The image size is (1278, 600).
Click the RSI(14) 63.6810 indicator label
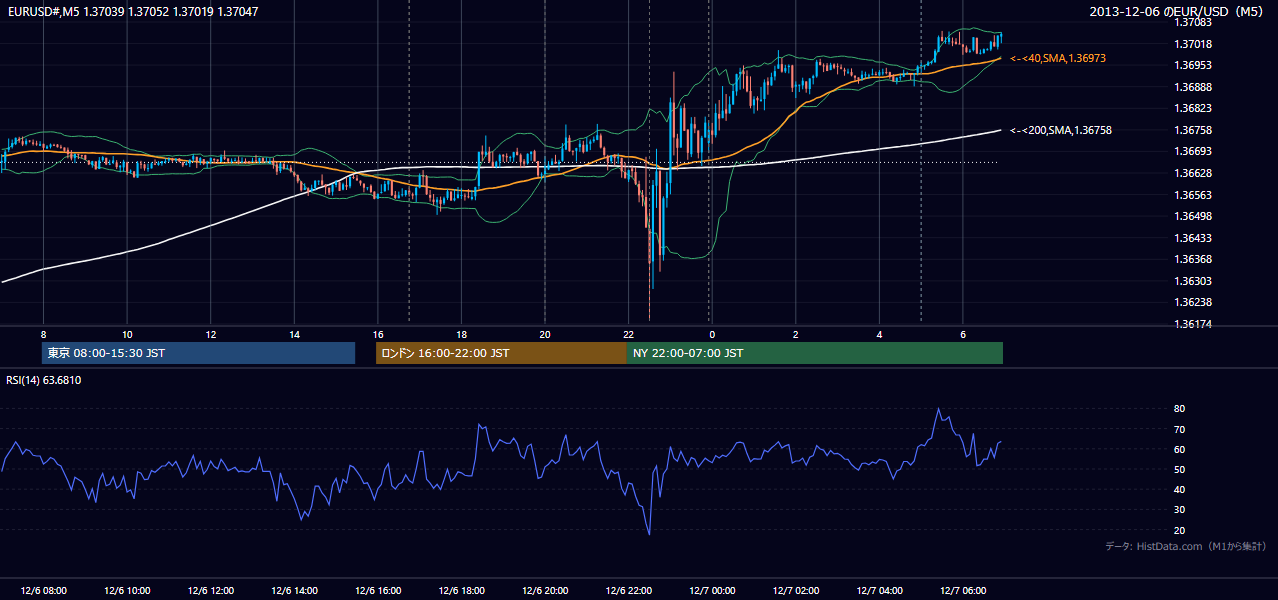[x=44, y=381]
